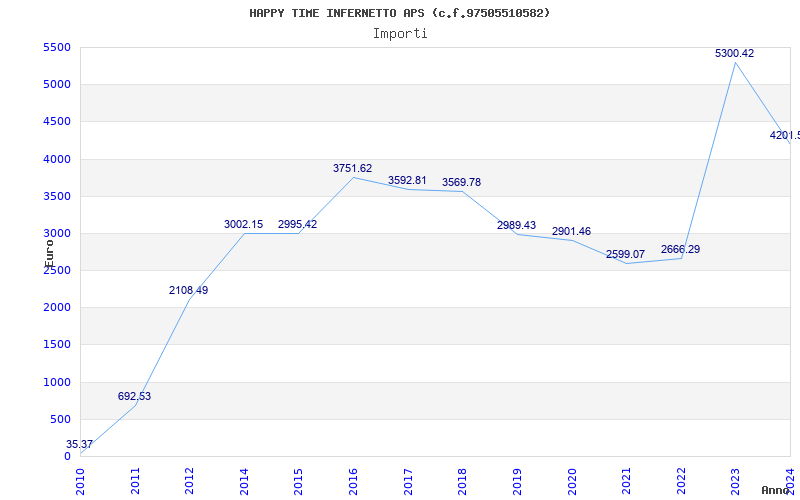Click the 2016 x-axis year label
Viewport: 800px width, 500px height.
[x=353, y=481]
